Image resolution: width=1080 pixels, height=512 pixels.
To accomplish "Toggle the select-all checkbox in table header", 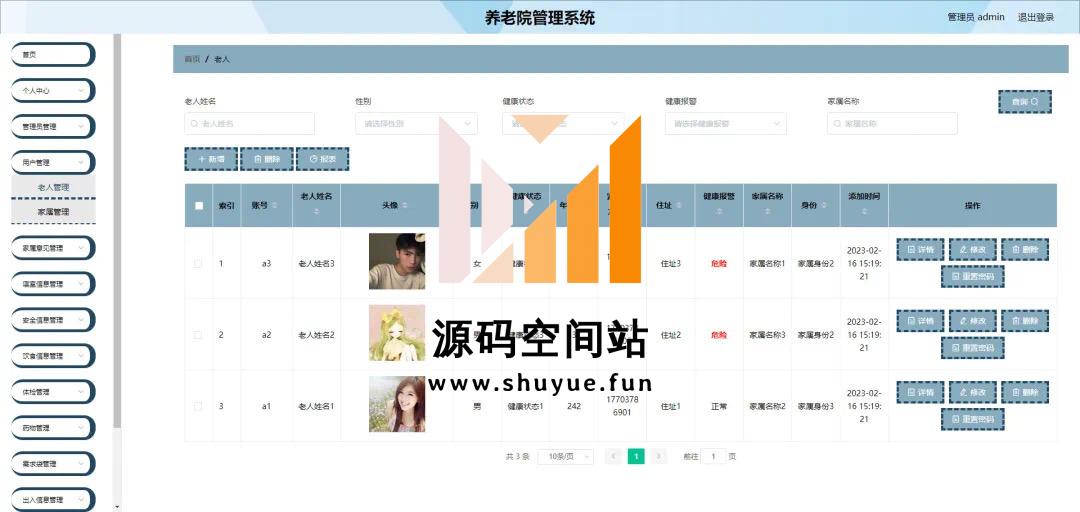I will tap(199, 205).
